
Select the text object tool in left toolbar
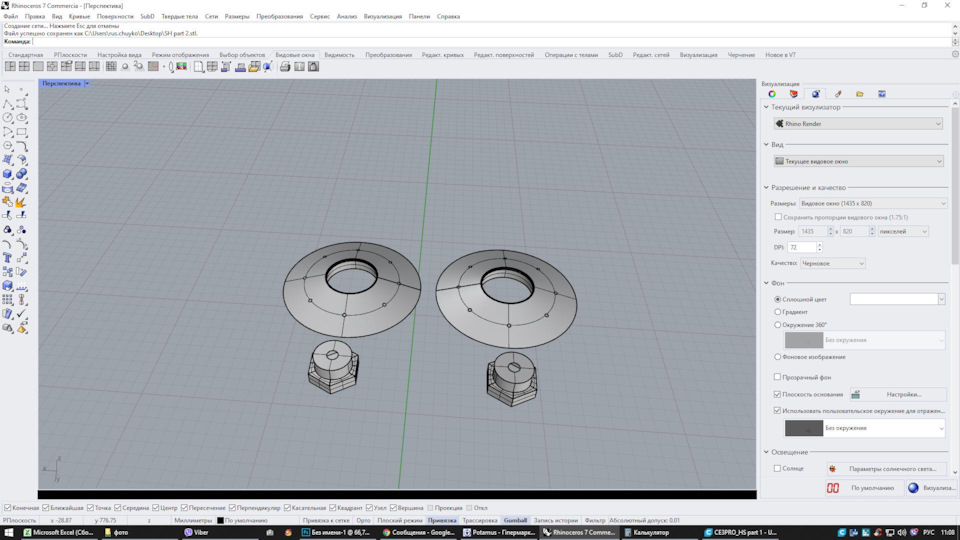click(x=7, y=258)
